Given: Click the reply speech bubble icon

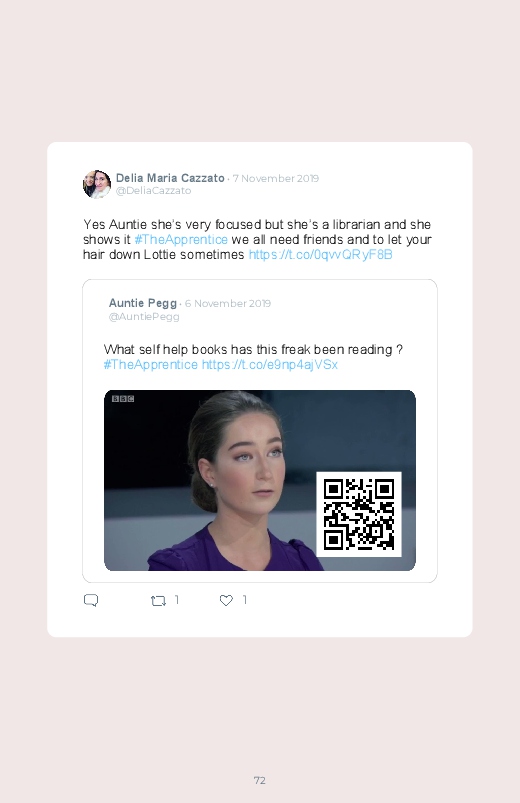Looking at the screenshot, I should [x=91, y=600].
